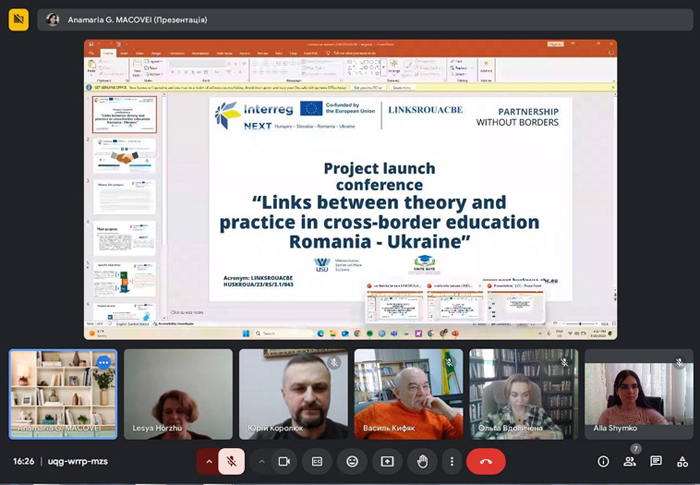
Task: Show the participants list
Action: pos(629,461)
